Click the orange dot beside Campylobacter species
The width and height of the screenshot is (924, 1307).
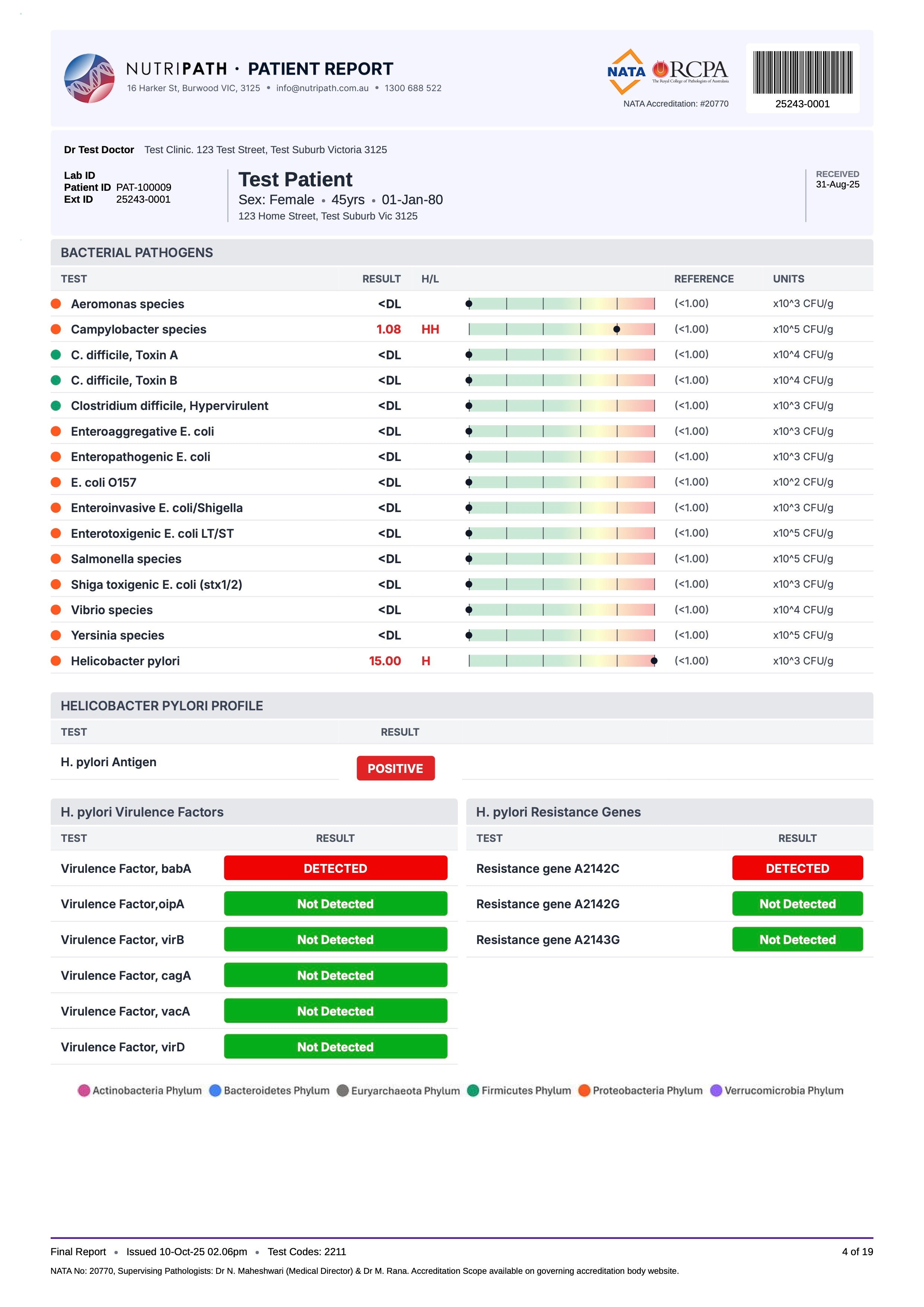(x=56, y=329)
